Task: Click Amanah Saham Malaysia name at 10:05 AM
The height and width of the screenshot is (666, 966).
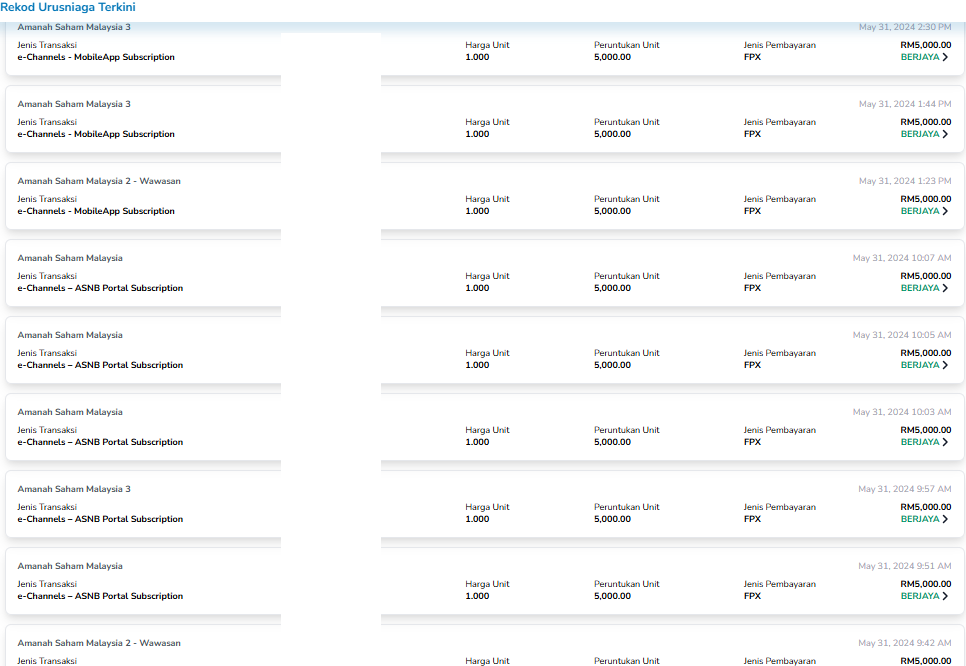Action: (x=70, y=335)
